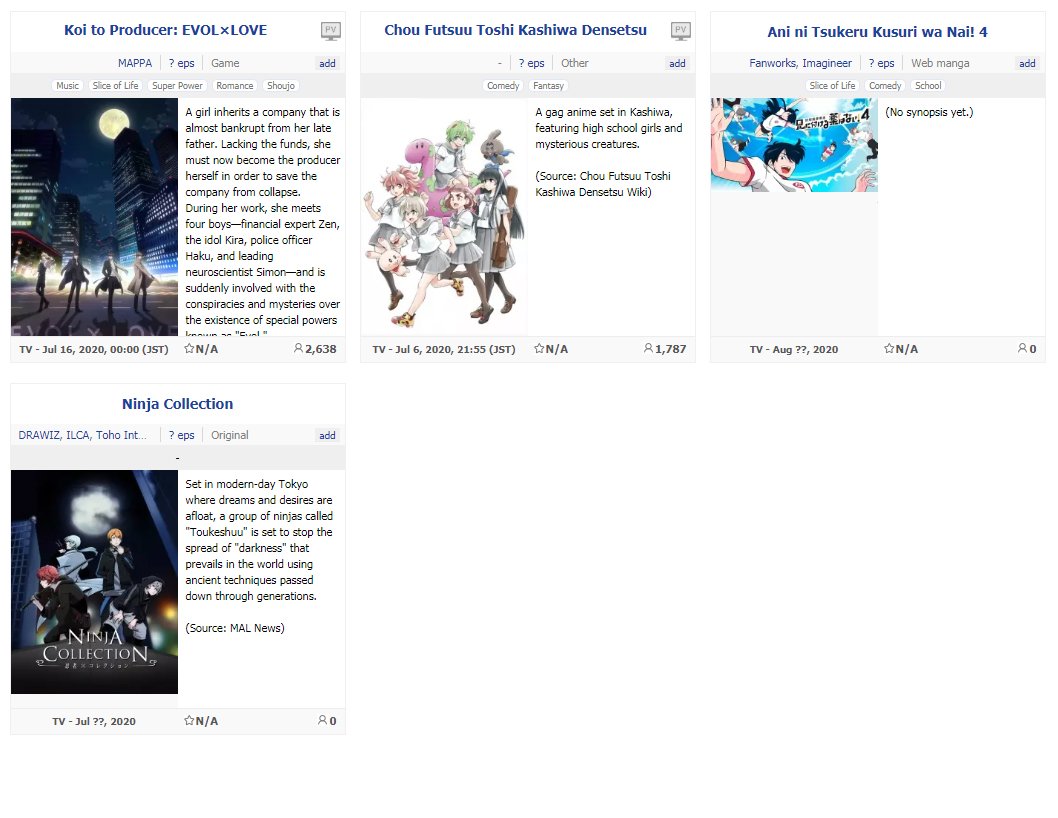Viewport: 1058px width, 818px height.
Task: Add Chou Futsuu Toshi Kashiwa Densetsu to list
Action: pos(677,63)
